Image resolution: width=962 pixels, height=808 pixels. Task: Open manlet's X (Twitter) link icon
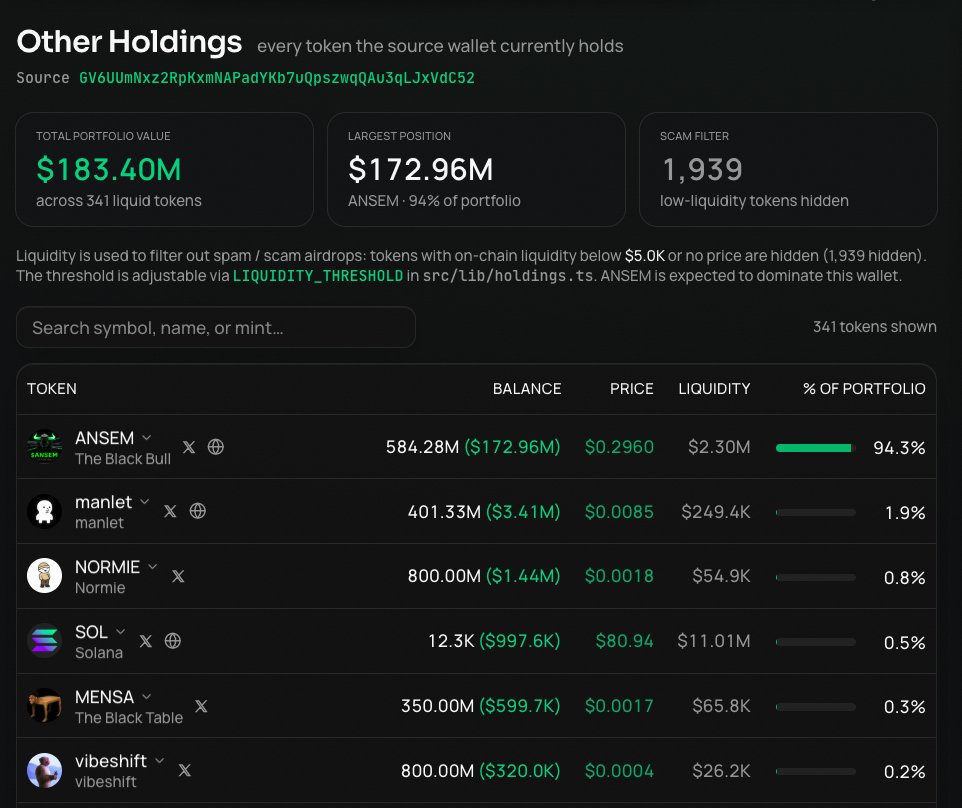170,511
